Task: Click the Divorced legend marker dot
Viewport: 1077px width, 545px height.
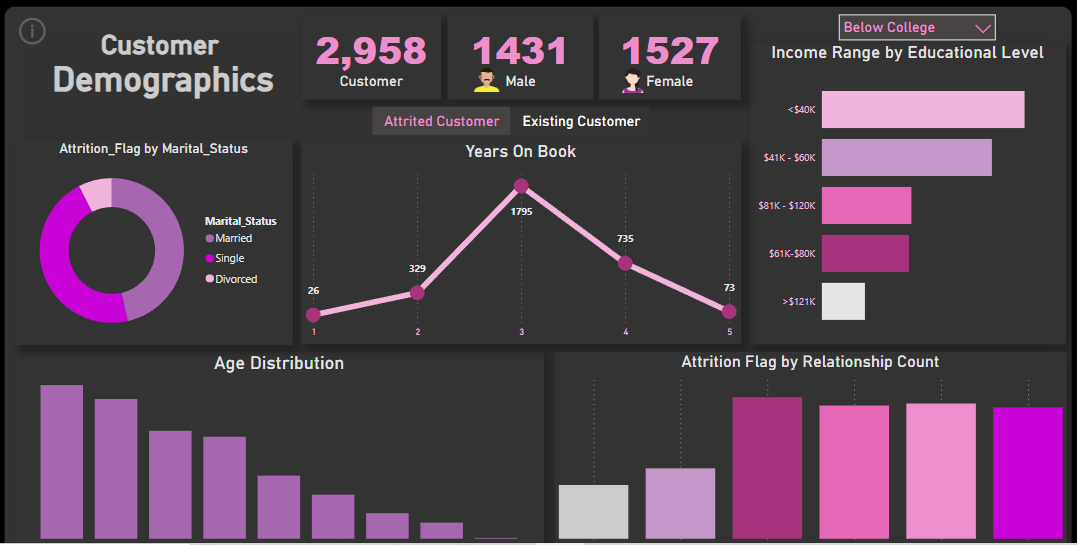Action: tap(210, 280)
